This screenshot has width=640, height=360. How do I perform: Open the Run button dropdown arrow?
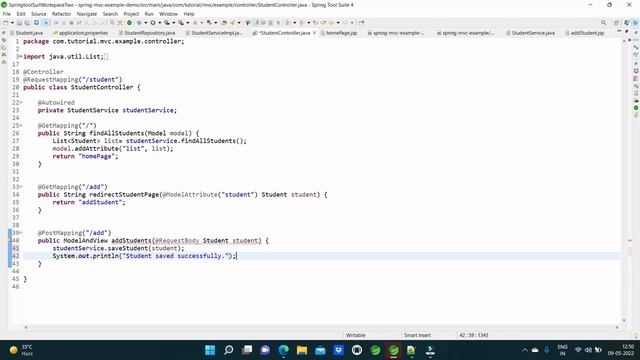tap(160, 23)
